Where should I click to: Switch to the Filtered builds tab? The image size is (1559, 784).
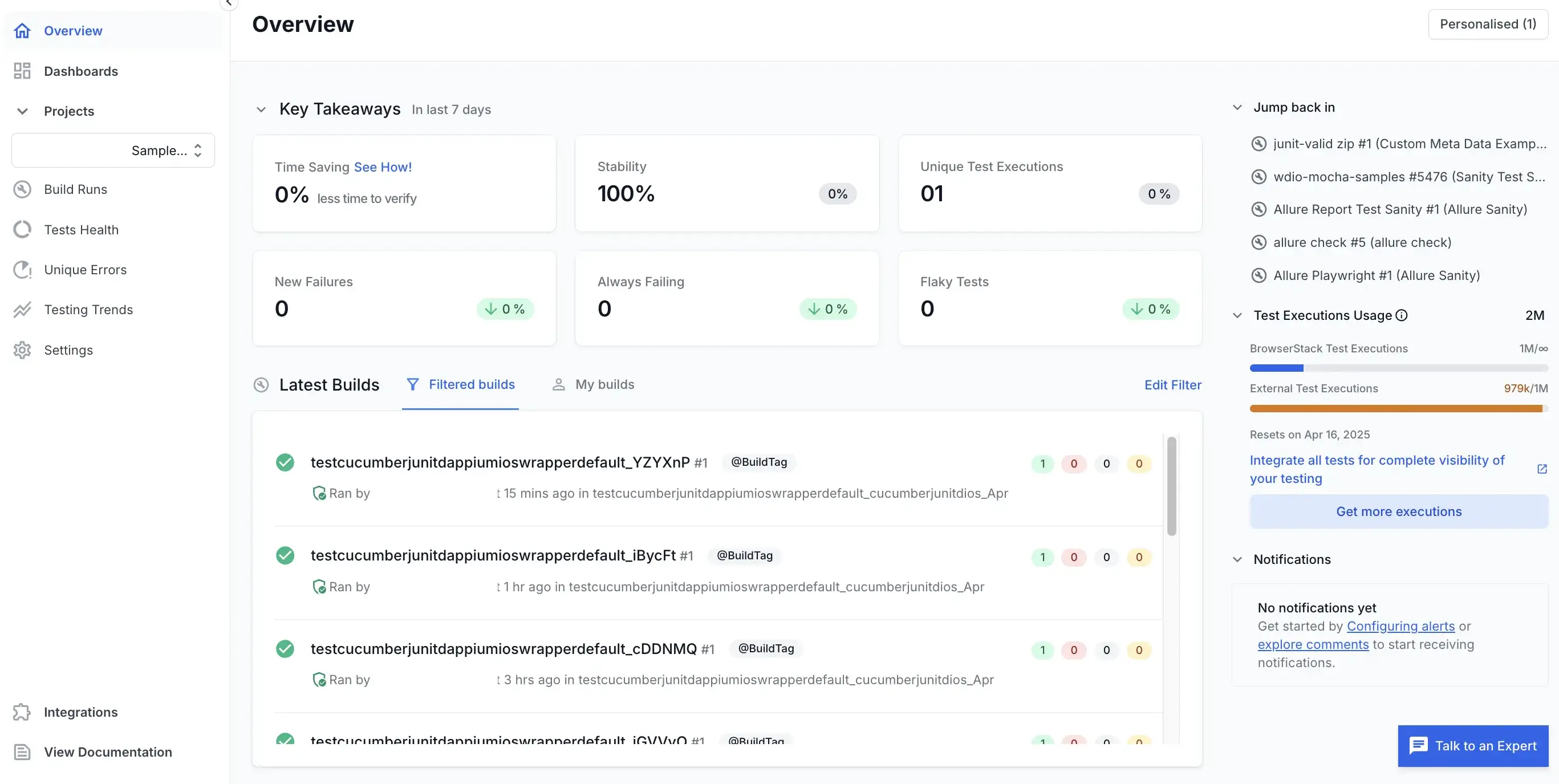pos(472,384)
